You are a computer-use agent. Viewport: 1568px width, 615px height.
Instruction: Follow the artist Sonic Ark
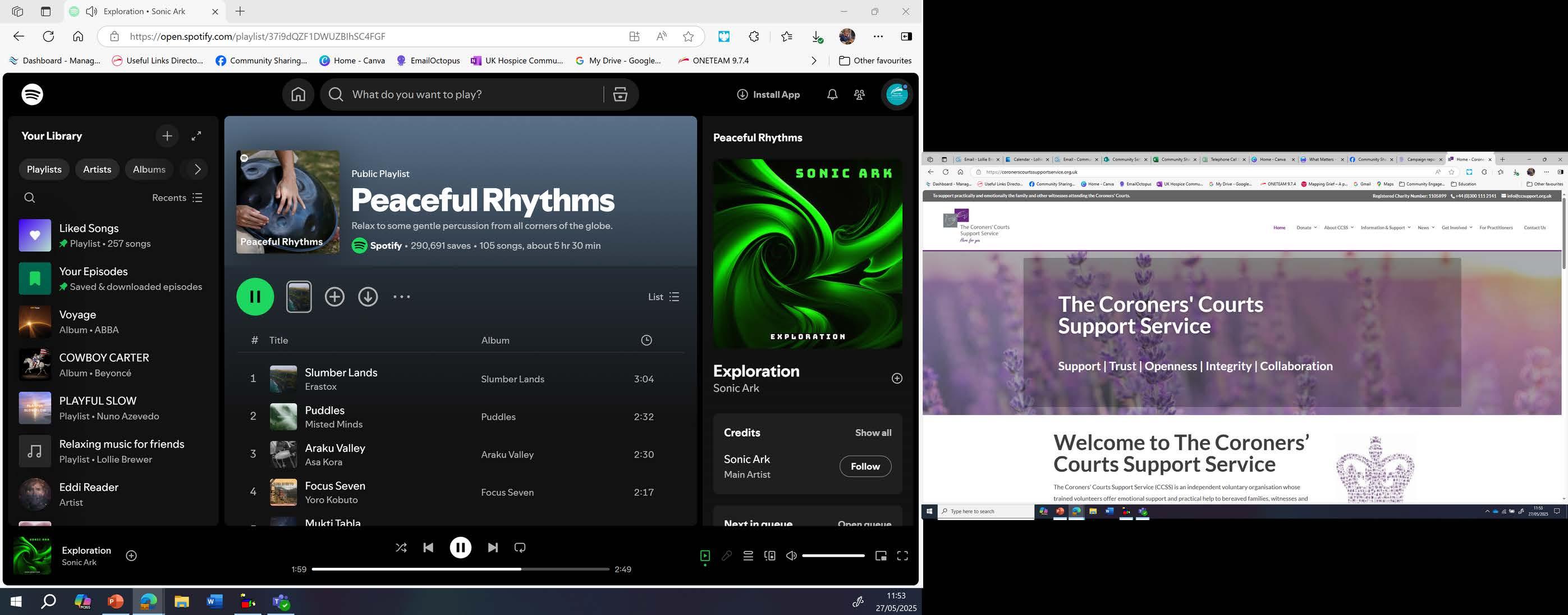[x=864, y=466]
